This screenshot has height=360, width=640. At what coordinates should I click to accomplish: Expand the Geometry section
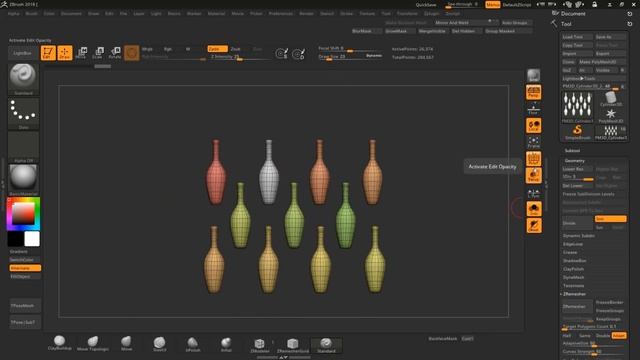coord(574,161)
